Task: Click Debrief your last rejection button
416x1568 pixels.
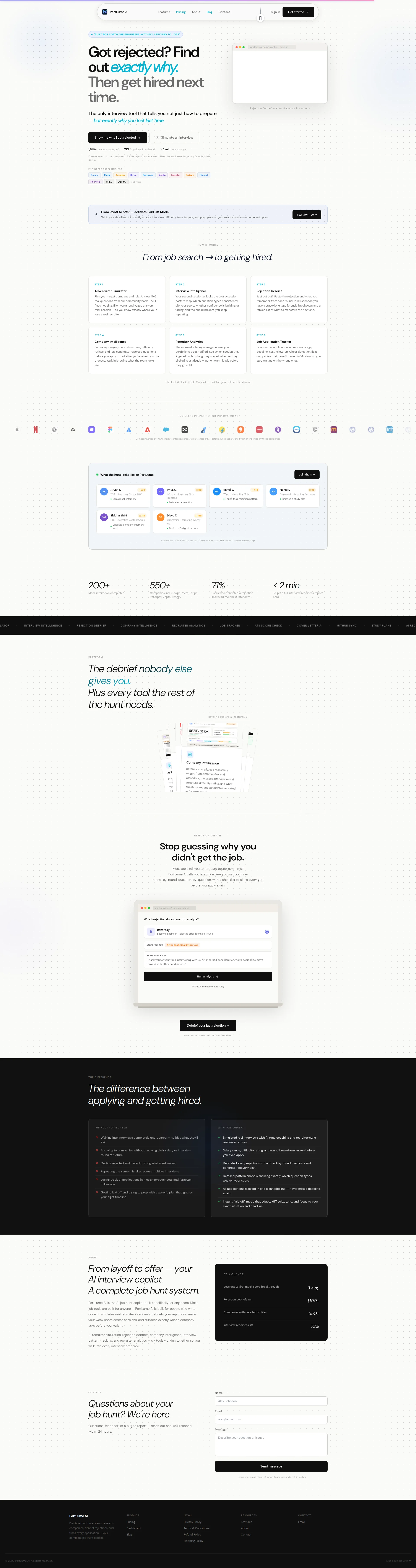Action: pos(208,1026)
